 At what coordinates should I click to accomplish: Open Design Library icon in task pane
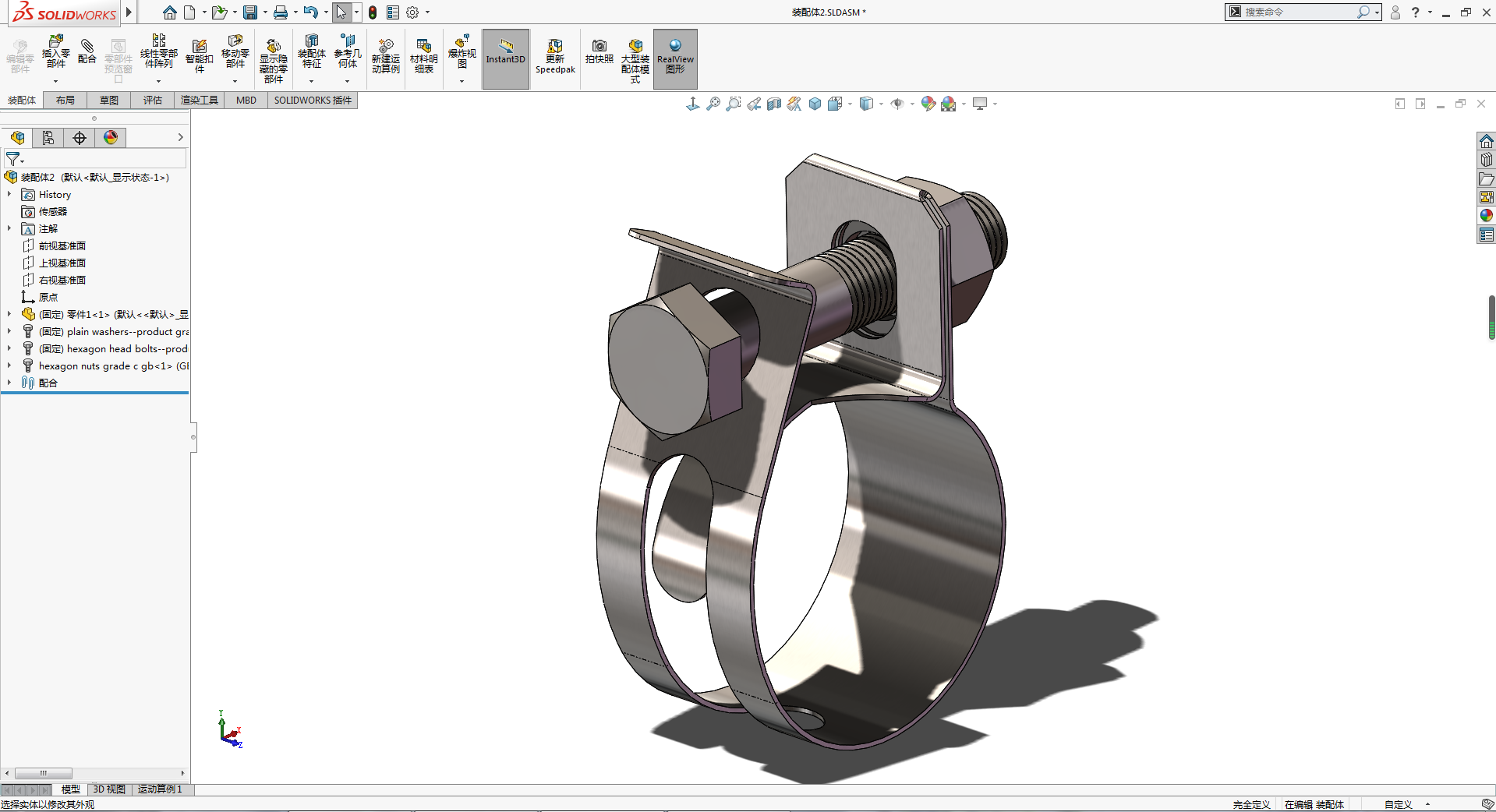coord(1487,160)
